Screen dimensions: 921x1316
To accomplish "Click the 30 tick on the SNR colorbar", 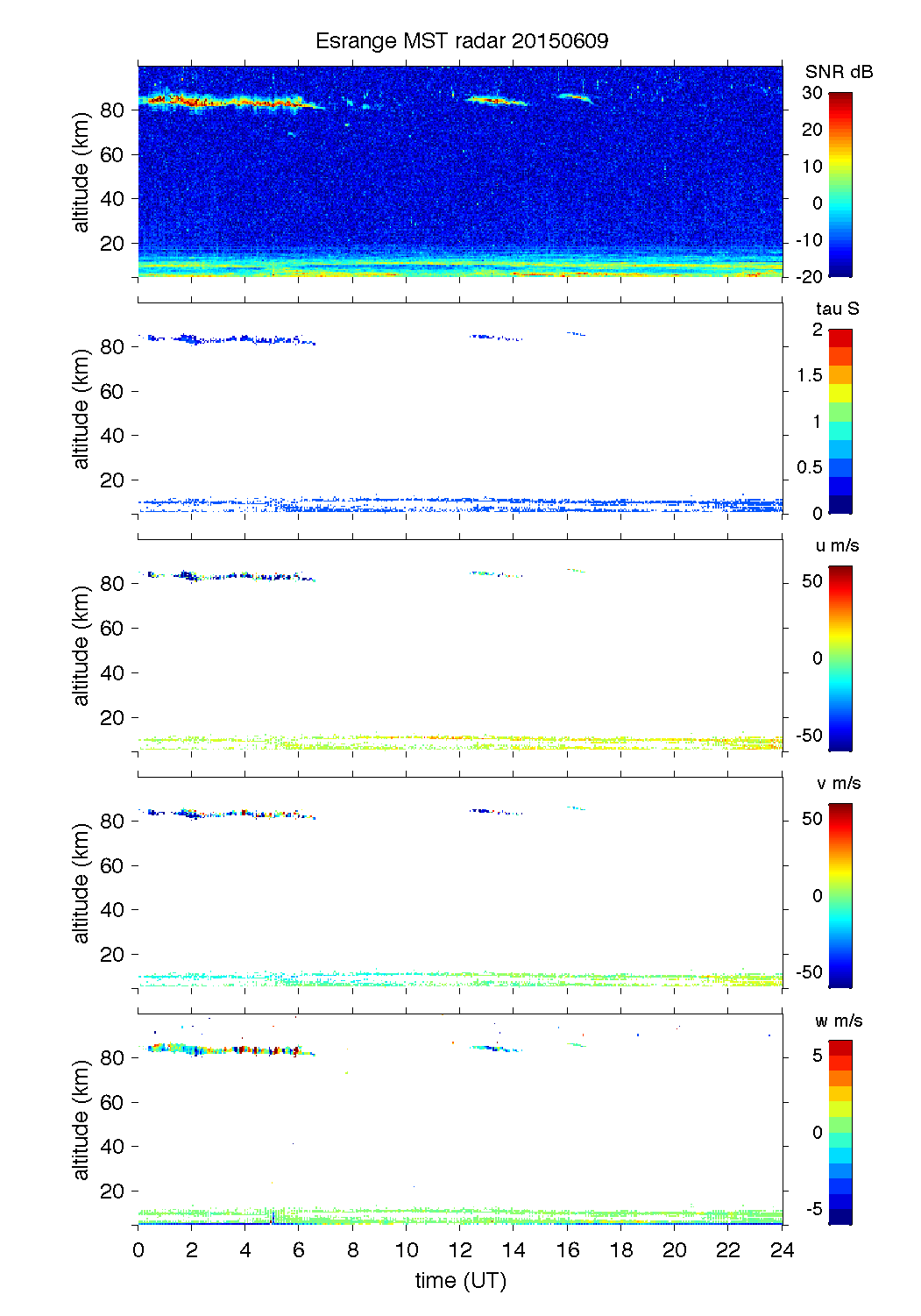I will click(811, 93).
